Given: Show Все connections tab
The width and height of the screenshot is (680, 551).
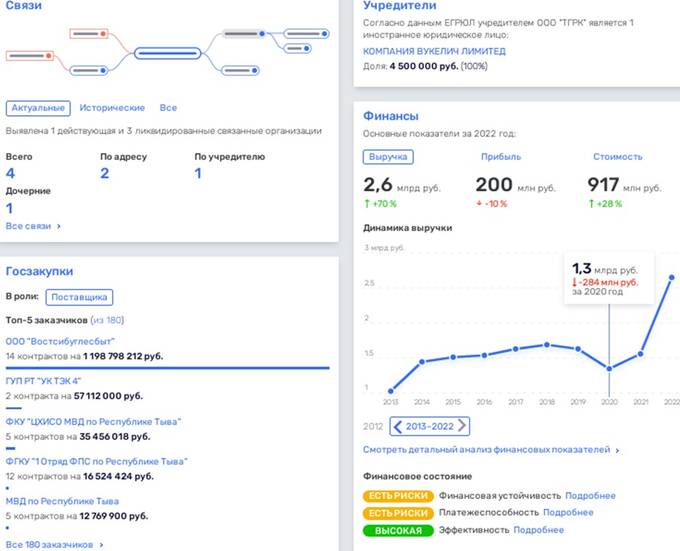Looking at the screenshot, I should pos(168,108).
